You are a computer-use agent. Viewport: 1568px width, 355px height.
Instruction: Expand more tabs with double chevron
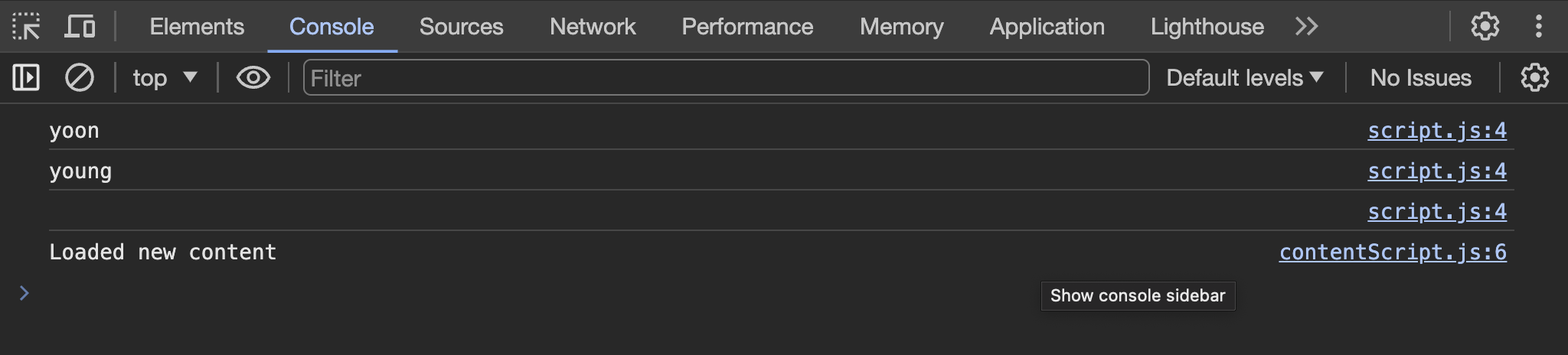click(1306, 27)
